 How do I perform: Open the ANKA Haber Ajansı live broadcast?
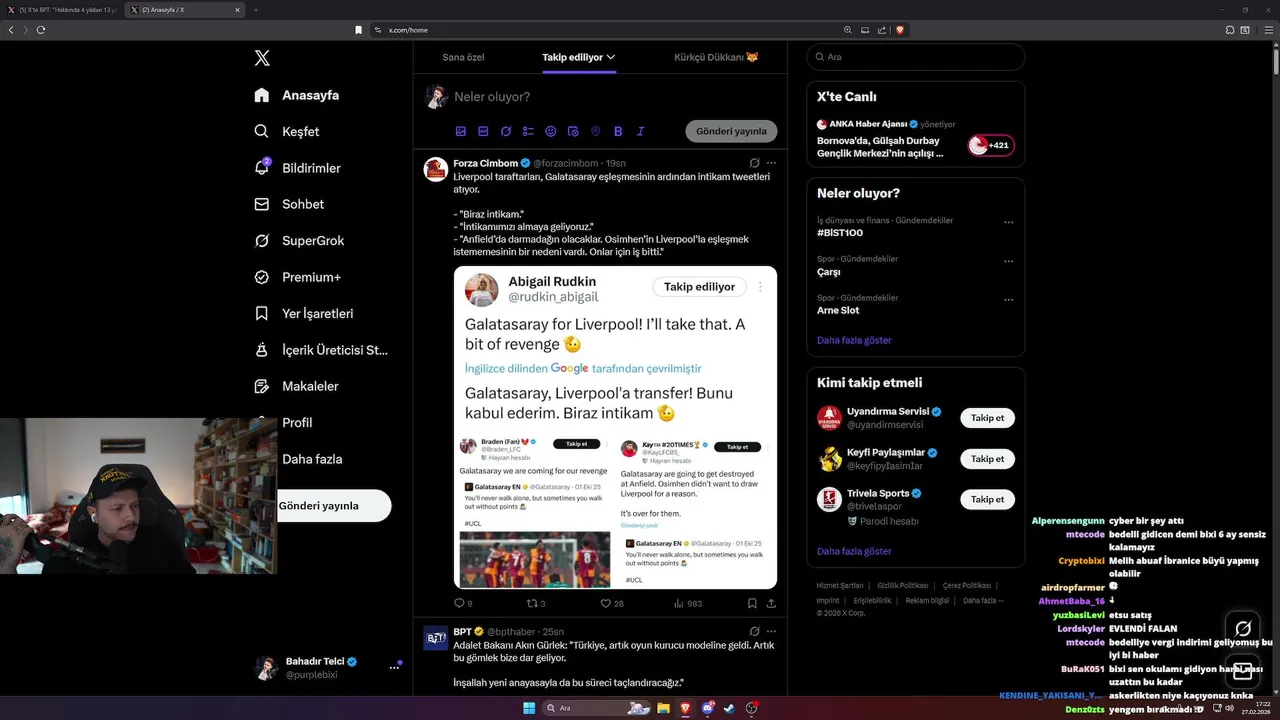pos(915,139)
